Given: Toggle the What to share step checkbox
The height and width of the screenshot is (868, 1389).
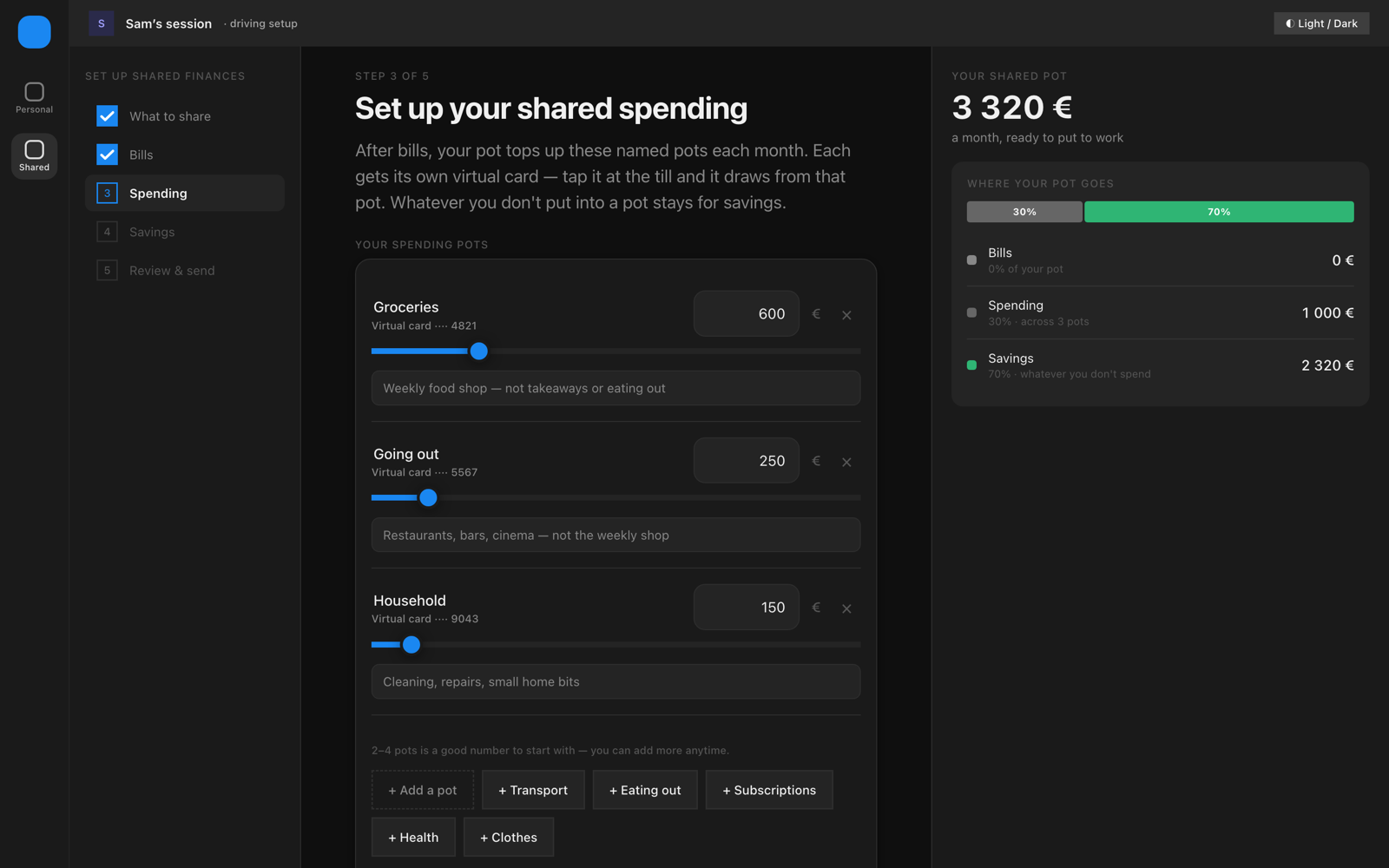Looking at the screenshot, I should pyautogui.click(x=107, y=115).
